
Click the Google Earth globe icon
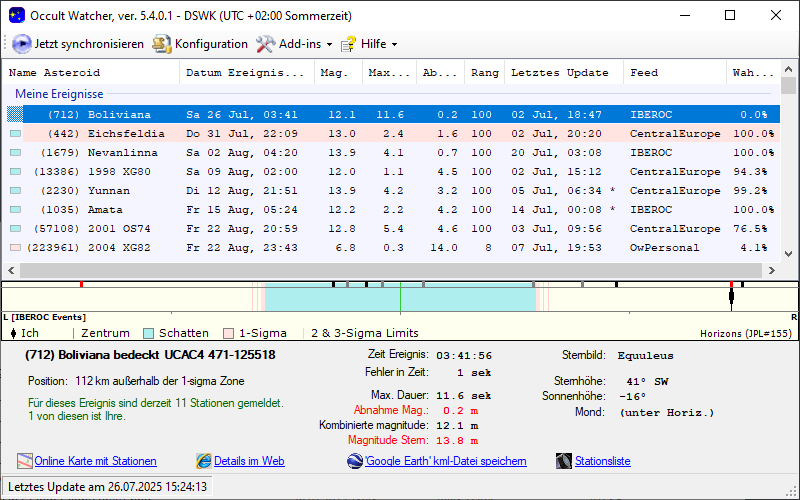[x=356, y=461]
